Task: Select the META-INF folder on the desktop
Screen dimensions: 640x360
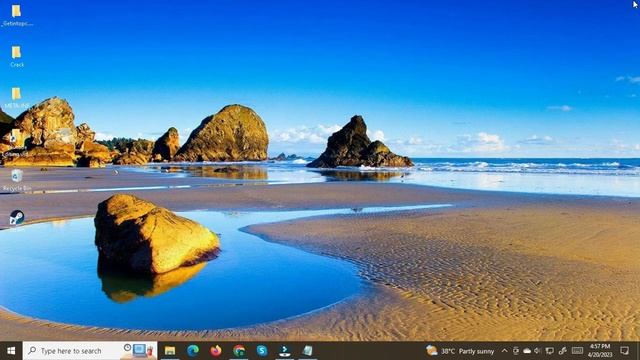Action: pyautogui.click(x=17, y=98)
